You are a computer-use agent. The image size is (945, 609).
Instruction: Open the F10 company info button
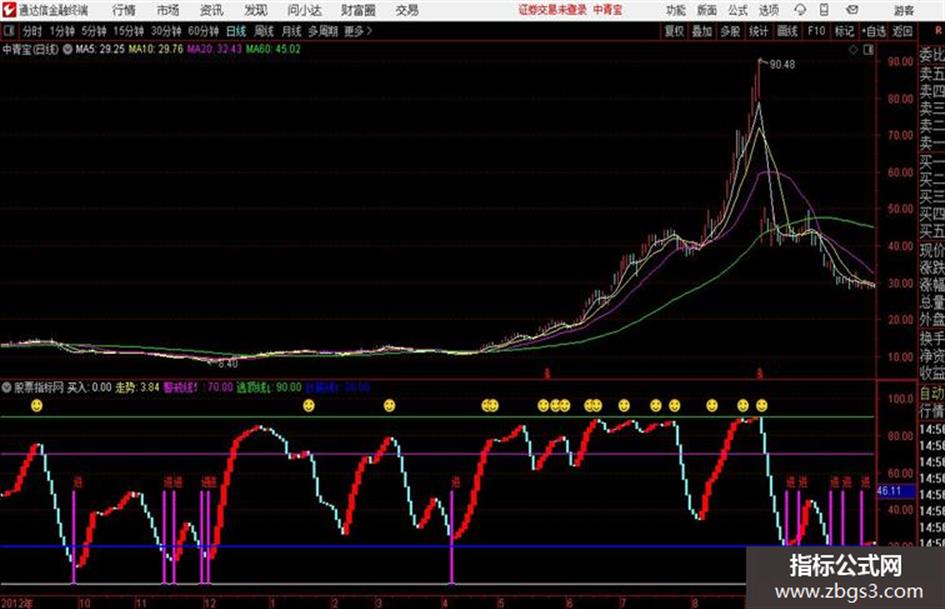pyautogui.click(x=816, y=31)
